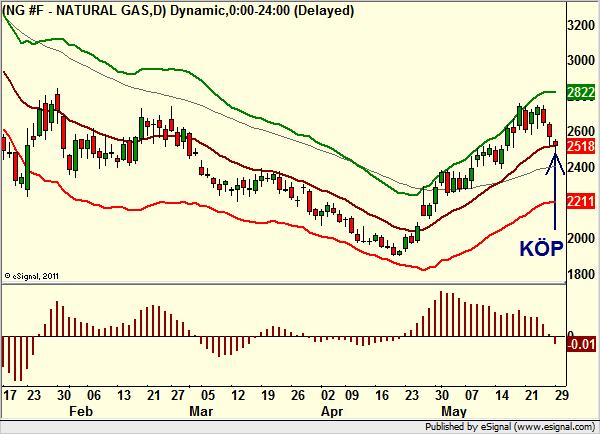Viewport: 600px width, 434px height.
Task: Click the 2600 price axis label
Action: pos(581,131)
